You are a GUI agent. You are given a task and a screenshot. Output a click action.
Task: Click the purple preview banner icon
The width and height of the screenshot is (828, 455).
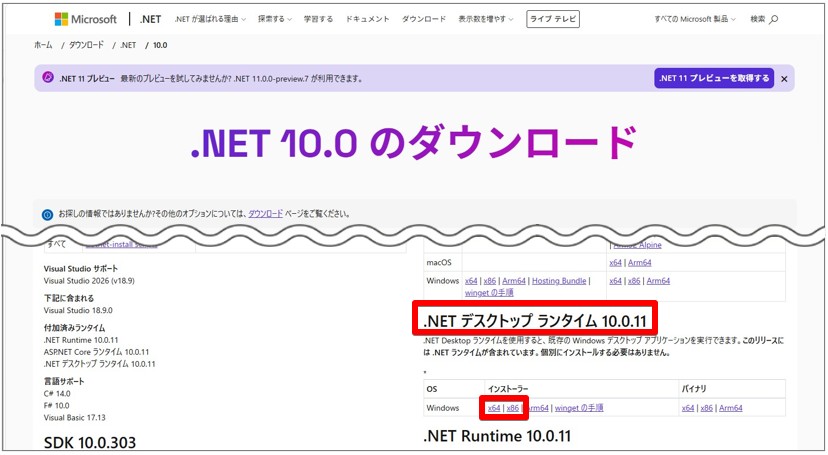[x=48, y=78]
